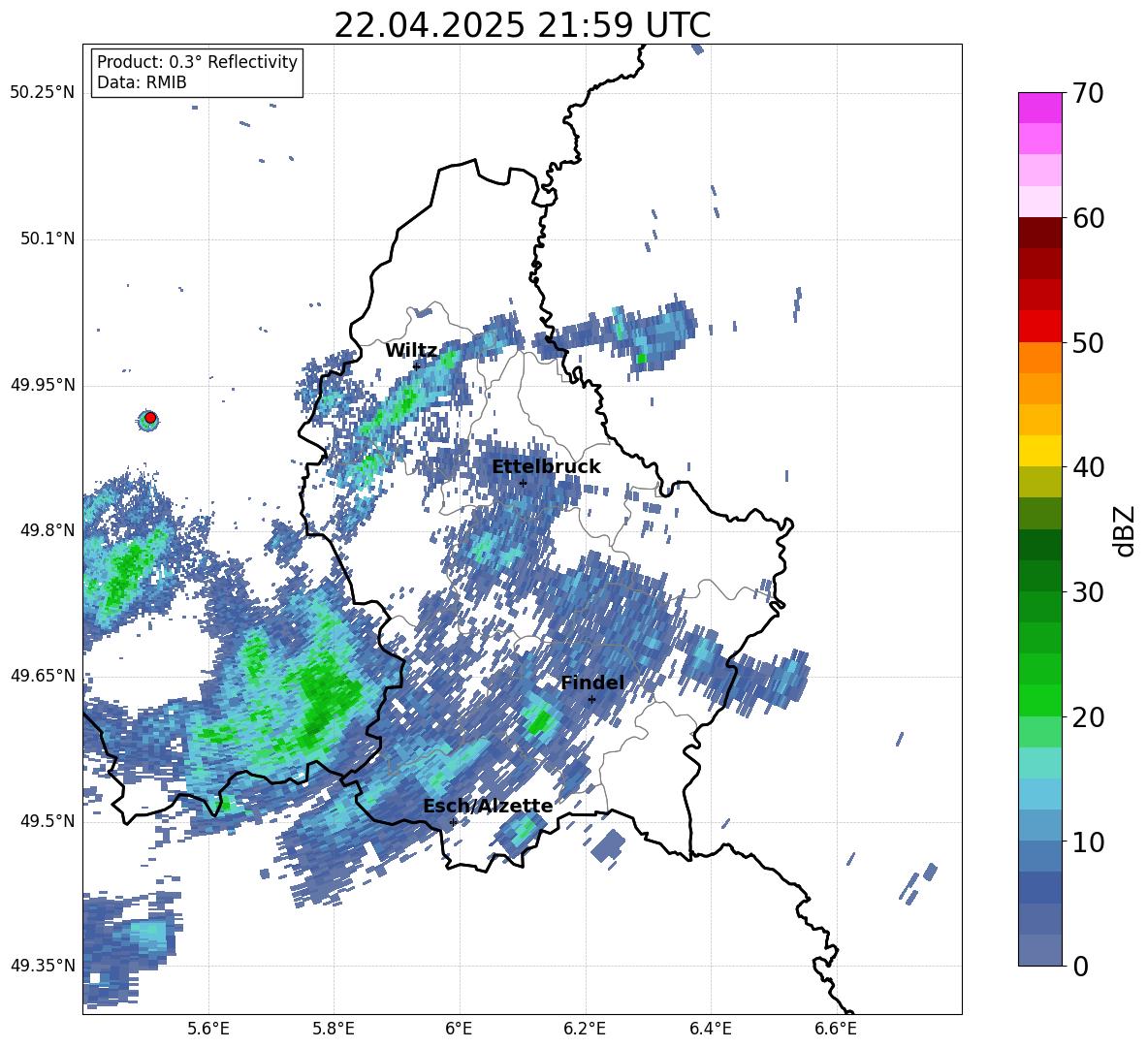Click the dBZ colorbar label
Viewport: 1148px width, 1048px height.
1126,530
